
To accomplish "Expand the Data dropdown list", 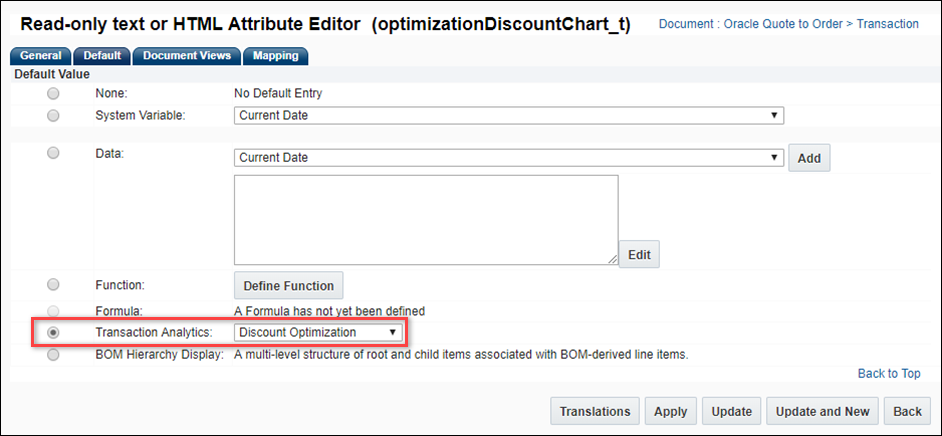I will (x=508, y=157).
